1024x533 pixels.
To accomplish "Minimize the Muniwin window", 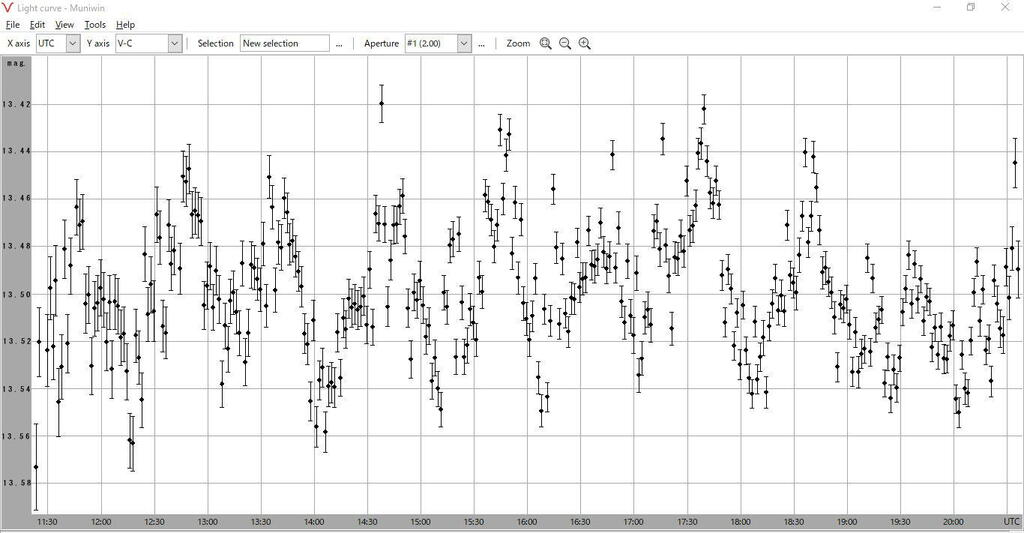I will click(x=937, y=7).
